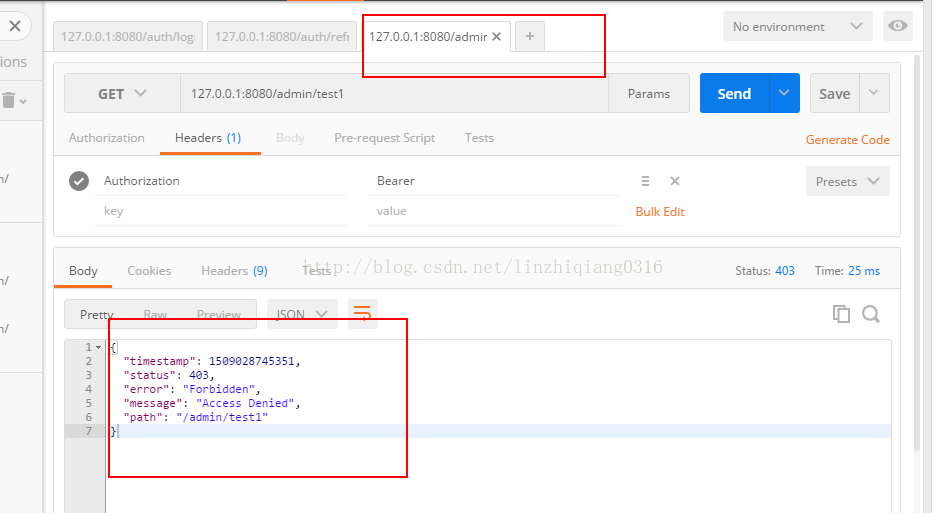The width and height of the screenshot is (946, 513).
Task: Delete the Authorization header row
Action: pyautogui.click(x=675, y=181)
